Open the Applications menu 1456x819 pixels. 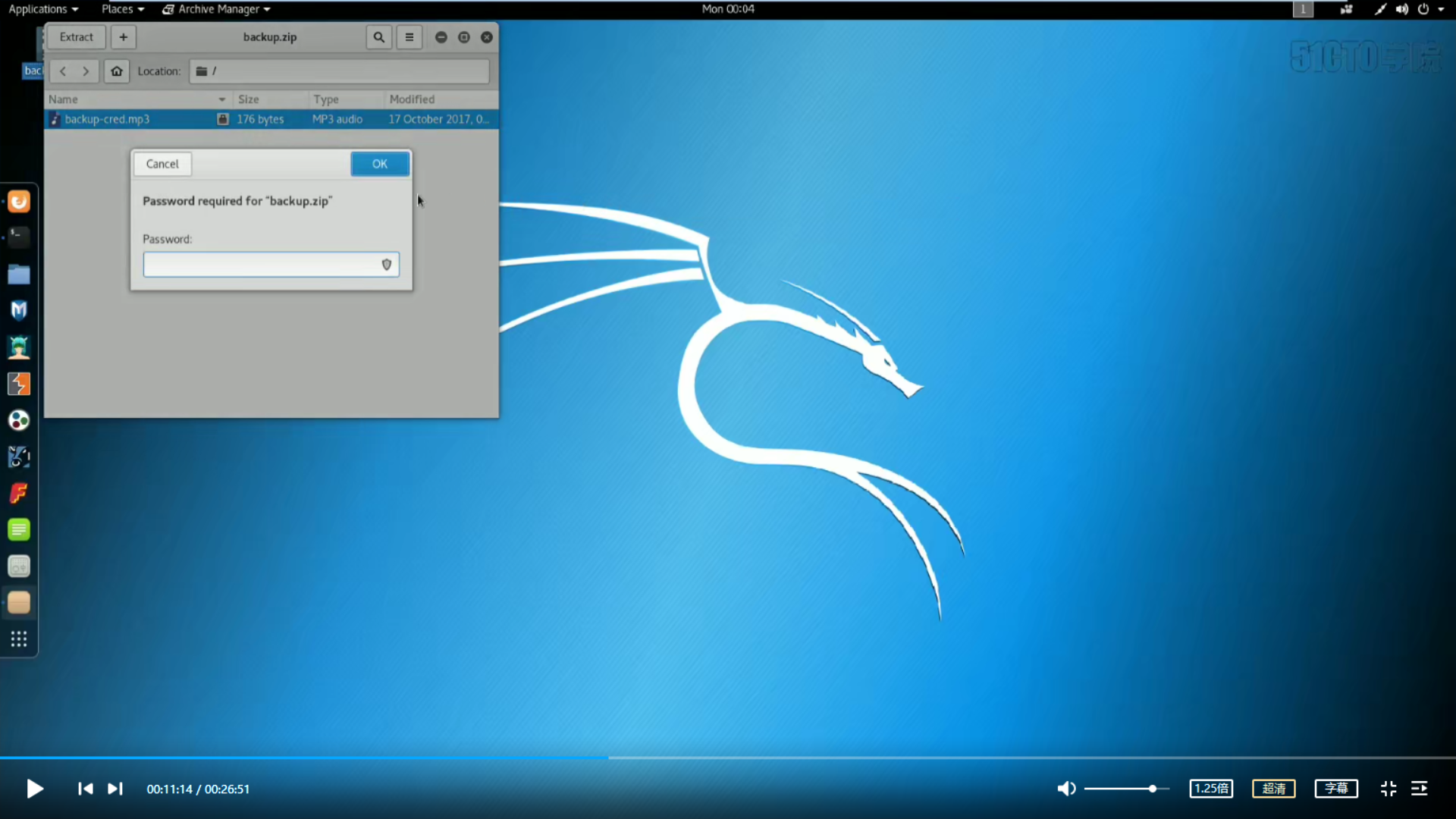(x=43, y=9)
